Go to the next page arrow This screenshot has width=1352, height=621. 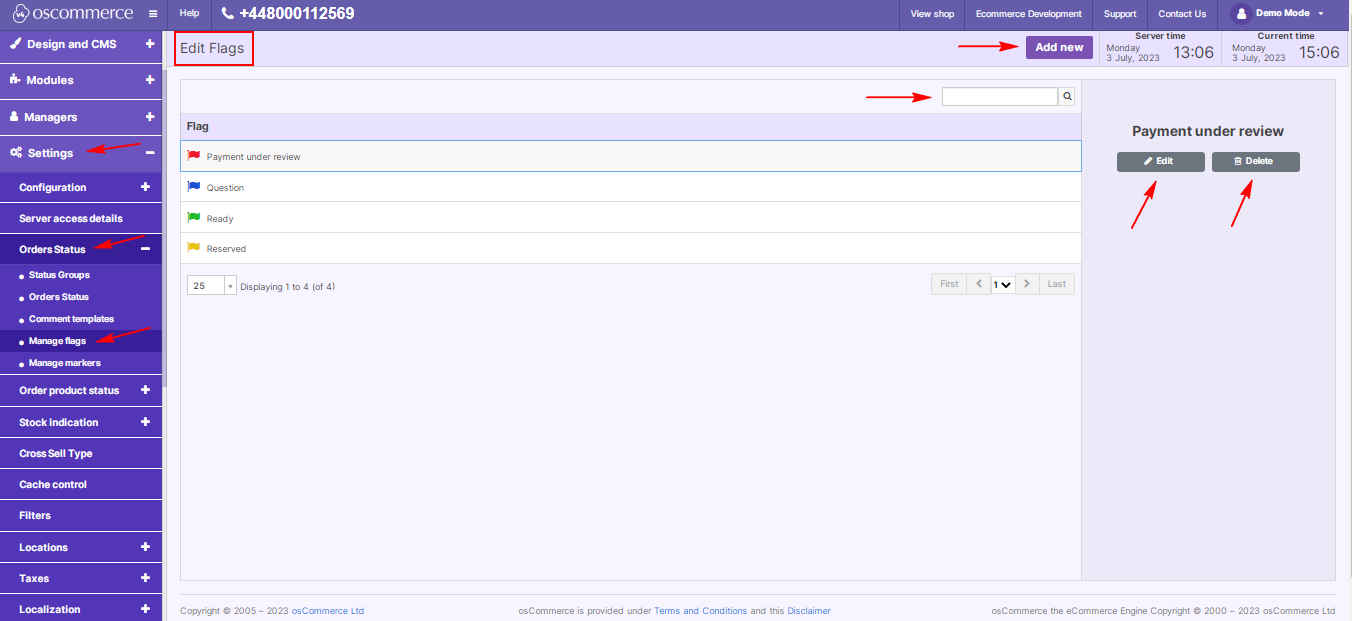(1027, 284)
